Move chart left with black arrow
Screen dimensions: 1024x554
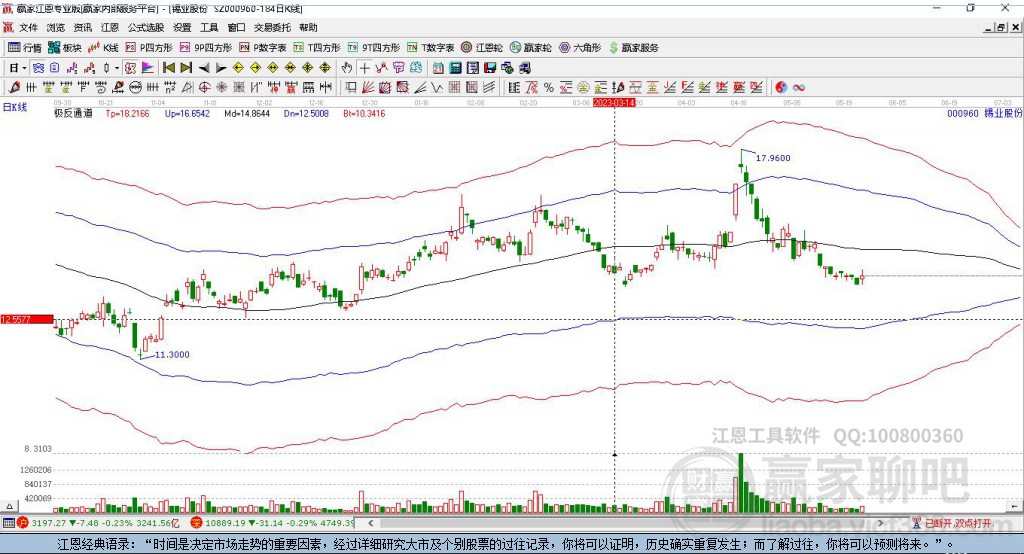point(204,68)
